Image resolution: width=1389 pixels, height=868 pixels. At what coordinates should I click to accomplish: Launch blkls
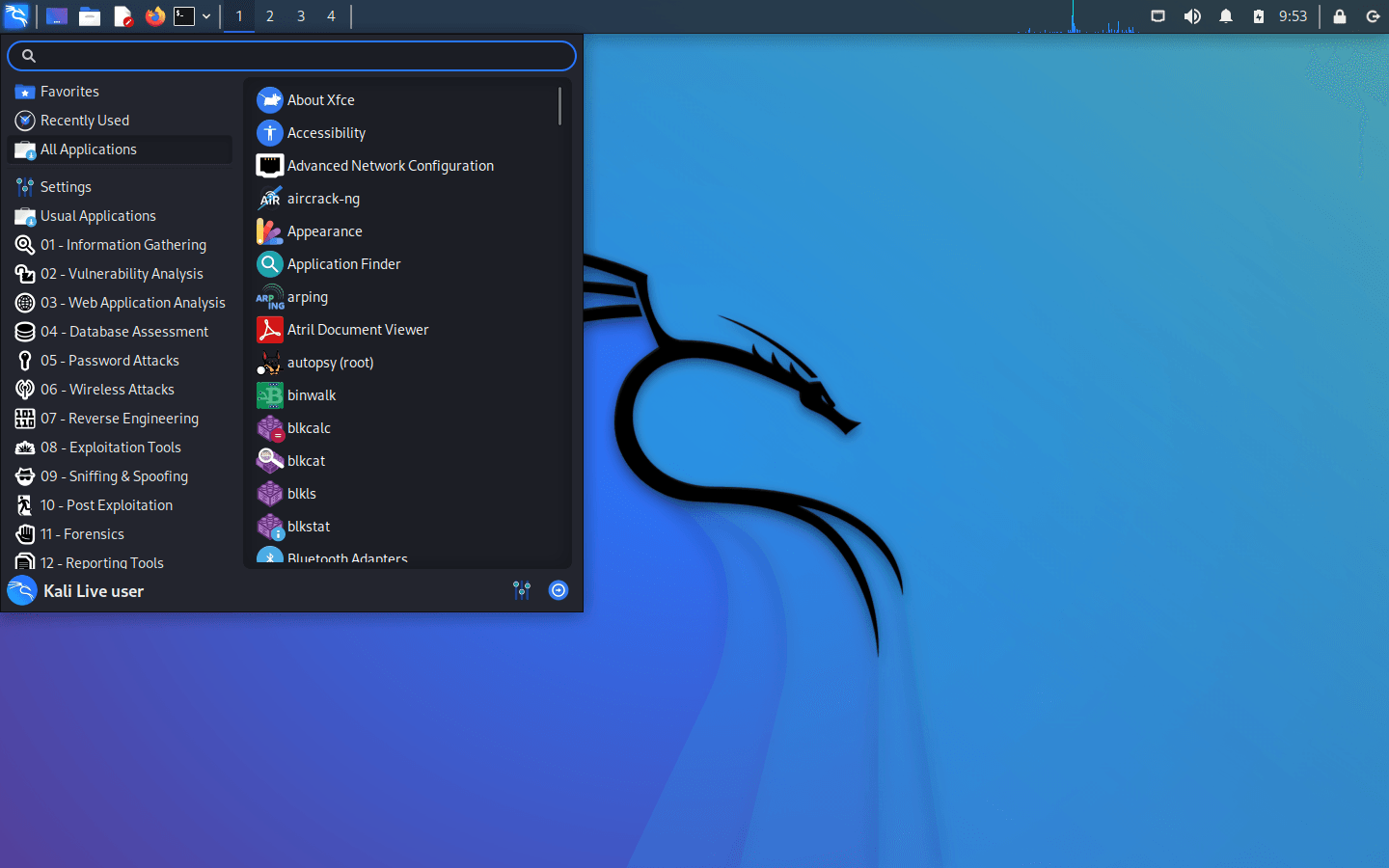[403, 494]
